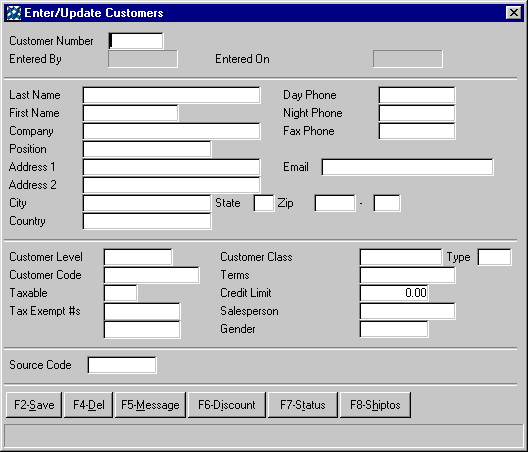Select the Taxable input box

pyautogui.click(x=121, y=293)
